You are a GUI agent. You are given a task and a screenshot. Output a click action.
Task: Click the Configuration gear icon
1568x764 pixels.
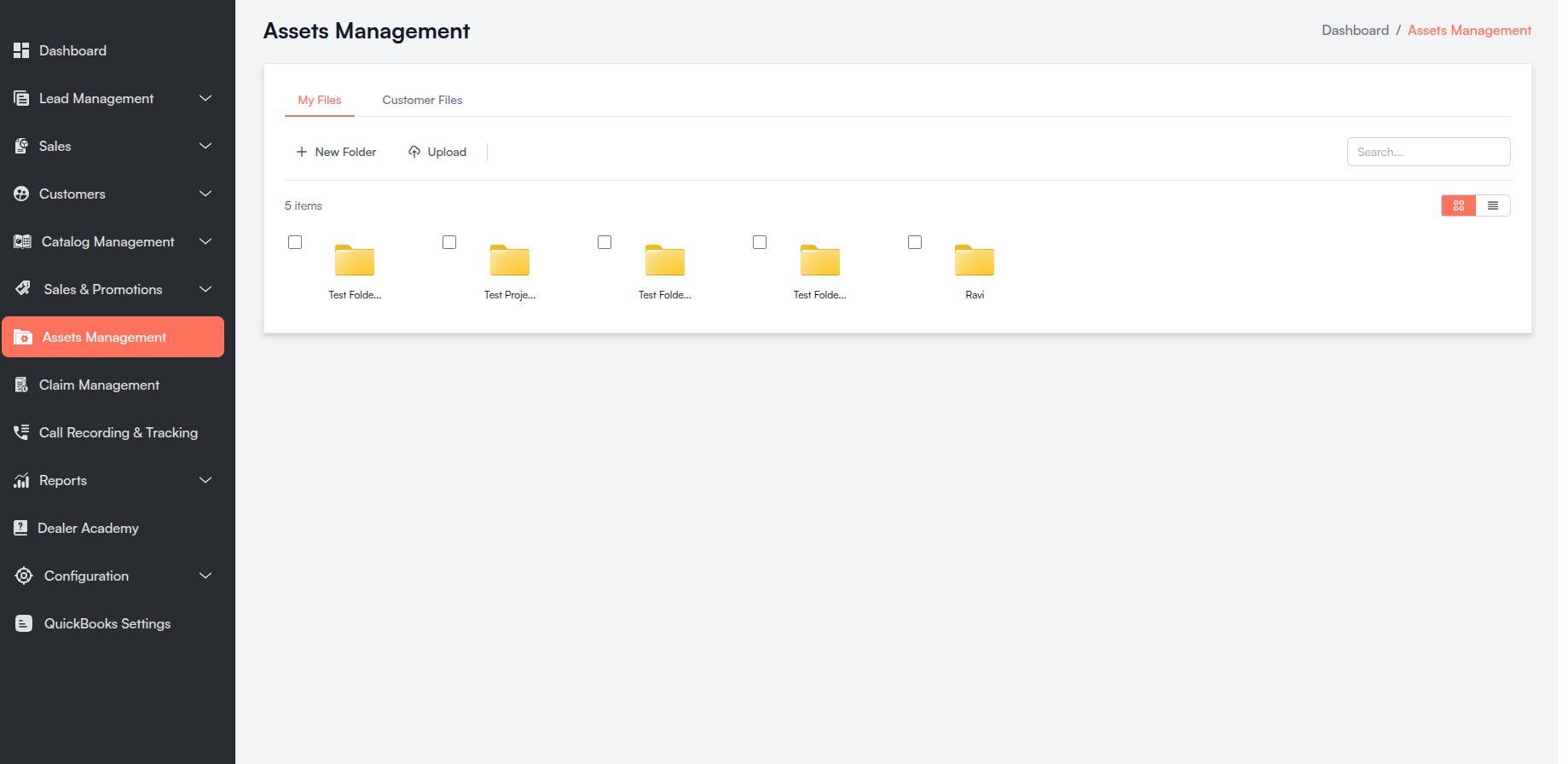click(x=24, y=576)
